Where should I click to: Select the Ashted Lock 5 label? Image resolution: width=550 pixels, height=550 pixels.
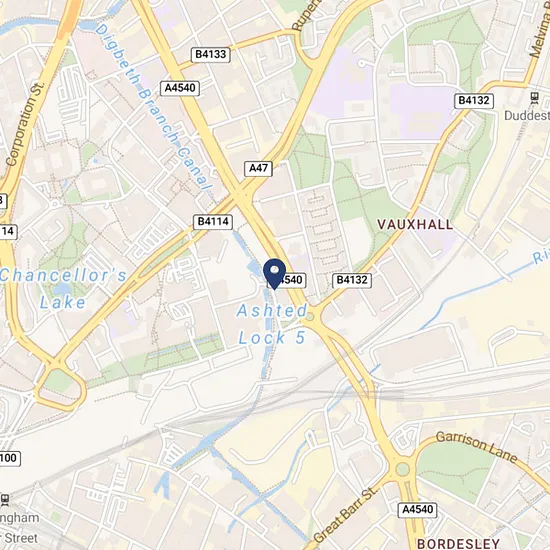tap(272, 324)
